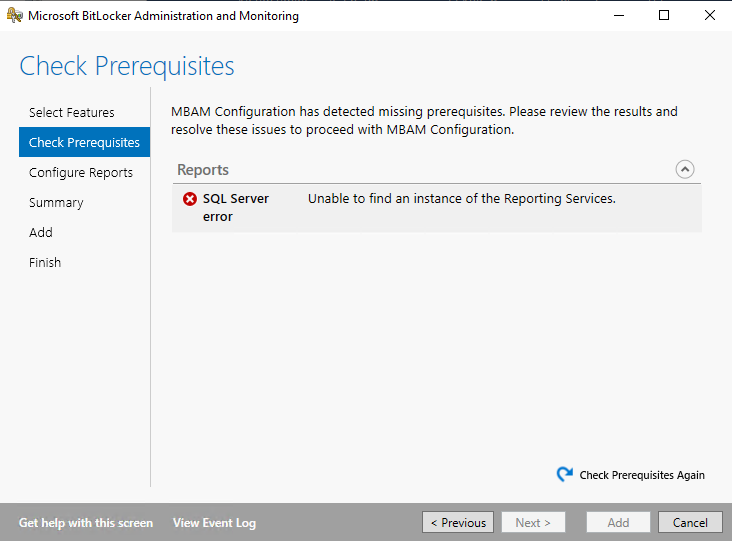Open the View Event Log link
The image size is (732, 541).
(214, 523)
